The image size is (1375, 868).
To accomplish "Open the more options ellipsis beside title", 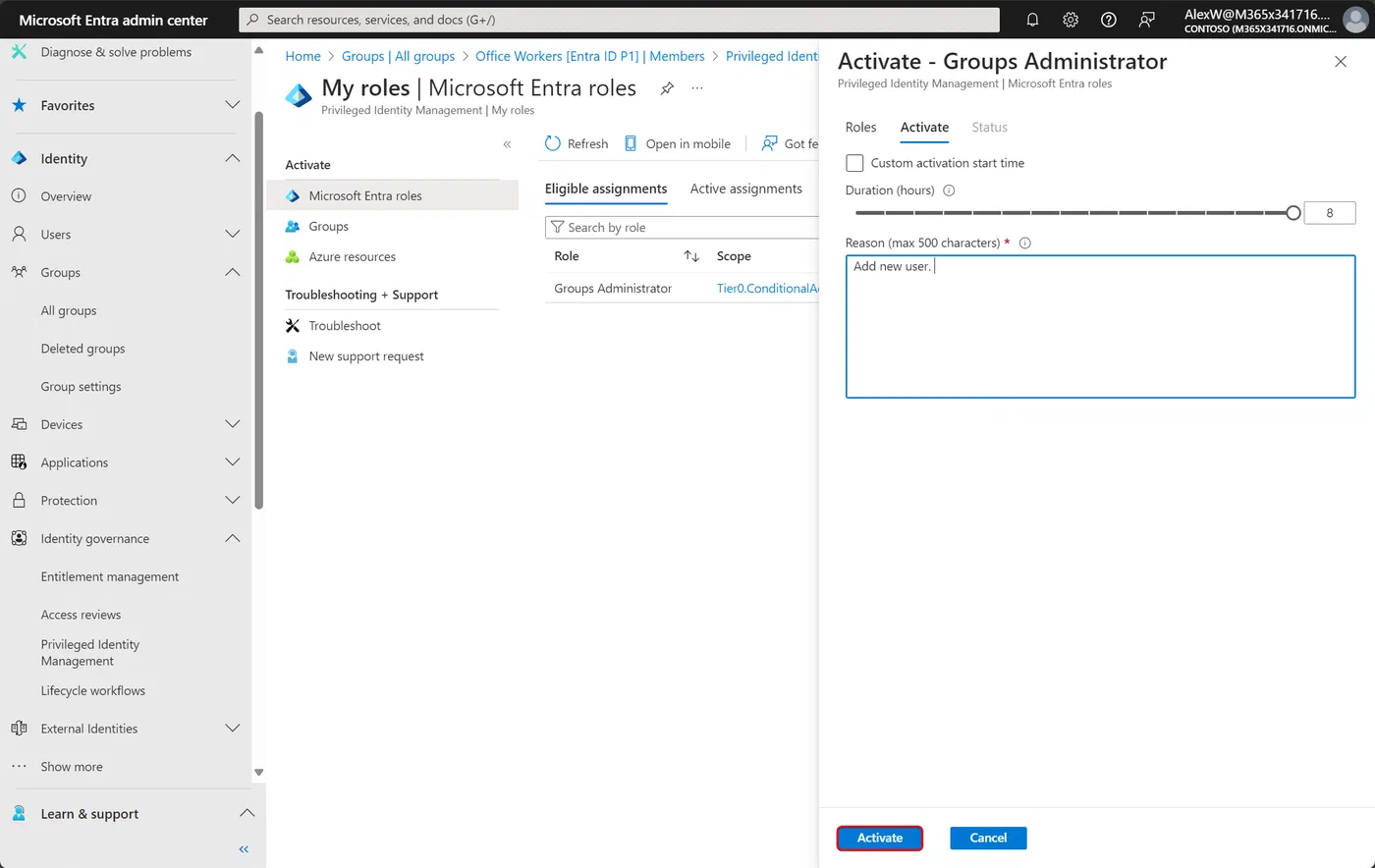I will pyautogui.click(x=697, y=88).
